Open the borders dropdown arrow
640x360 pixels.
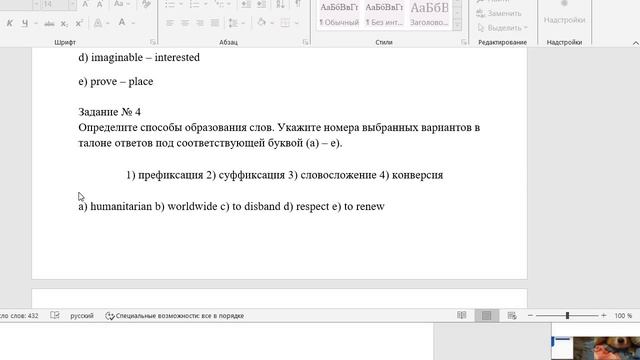click(x=296, y=23)
